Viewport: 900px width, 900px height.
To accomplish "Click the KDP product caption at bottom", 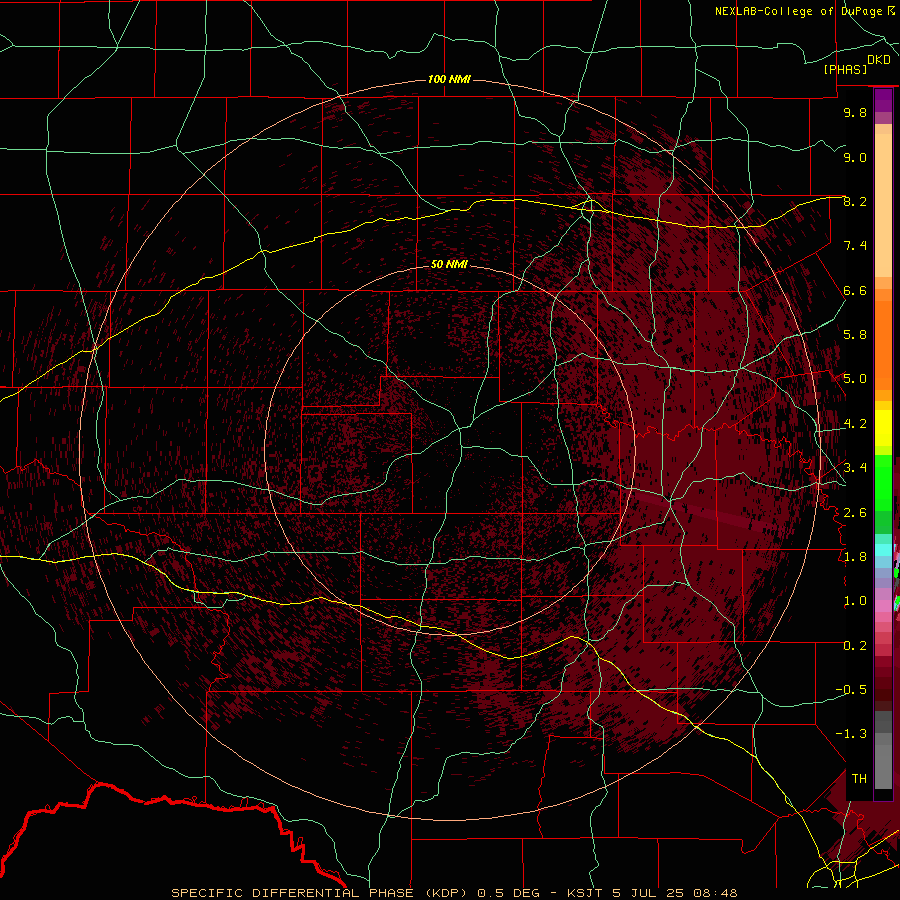I will click(x=454, y=893).
